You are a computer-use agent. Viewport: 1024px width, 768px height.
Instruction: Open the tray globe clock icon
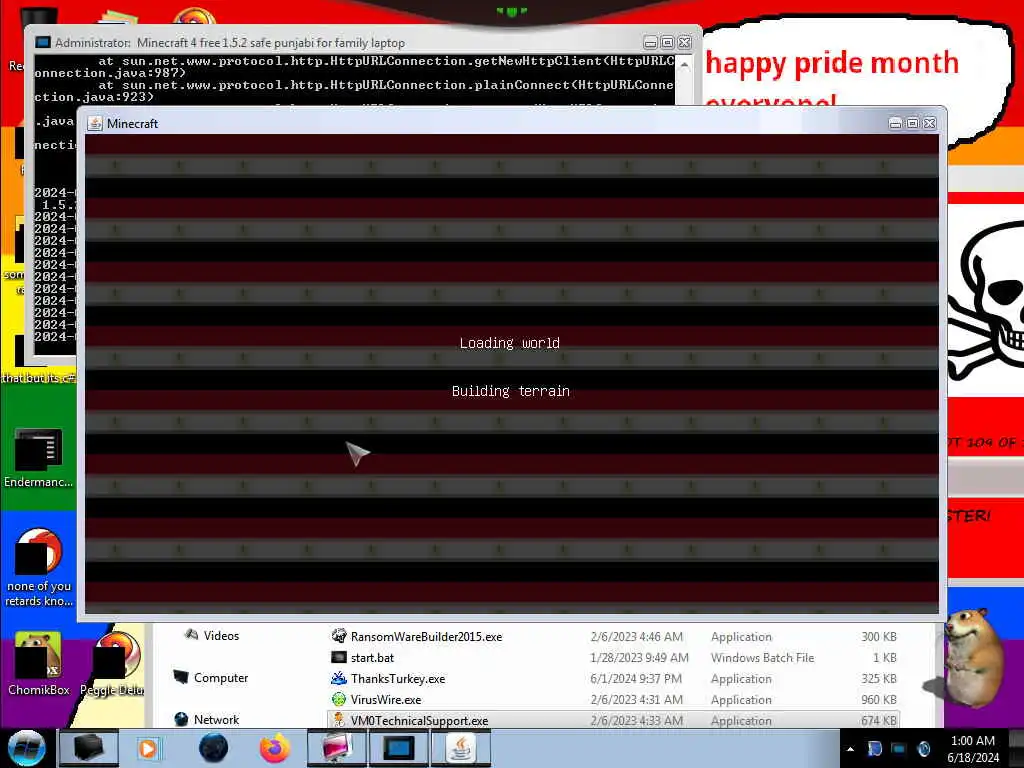coord(923,749)
